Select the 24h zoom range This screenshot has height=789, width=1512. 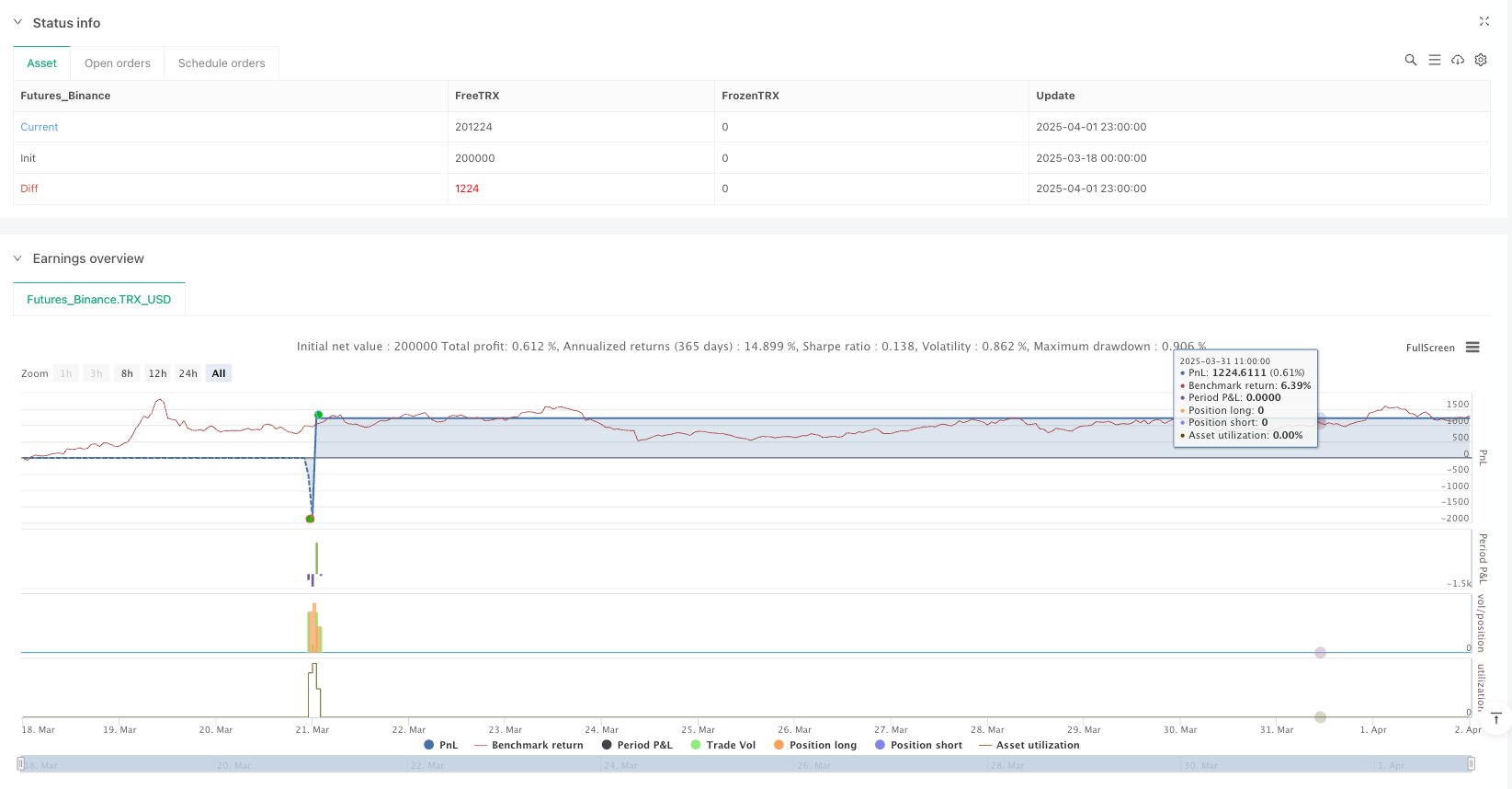188,373
